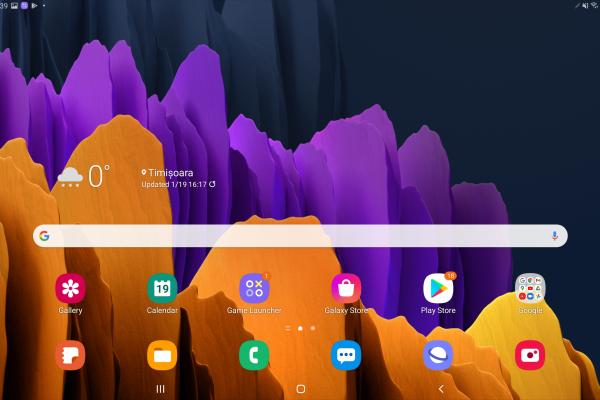Open the green Phone app

(254, 355)
